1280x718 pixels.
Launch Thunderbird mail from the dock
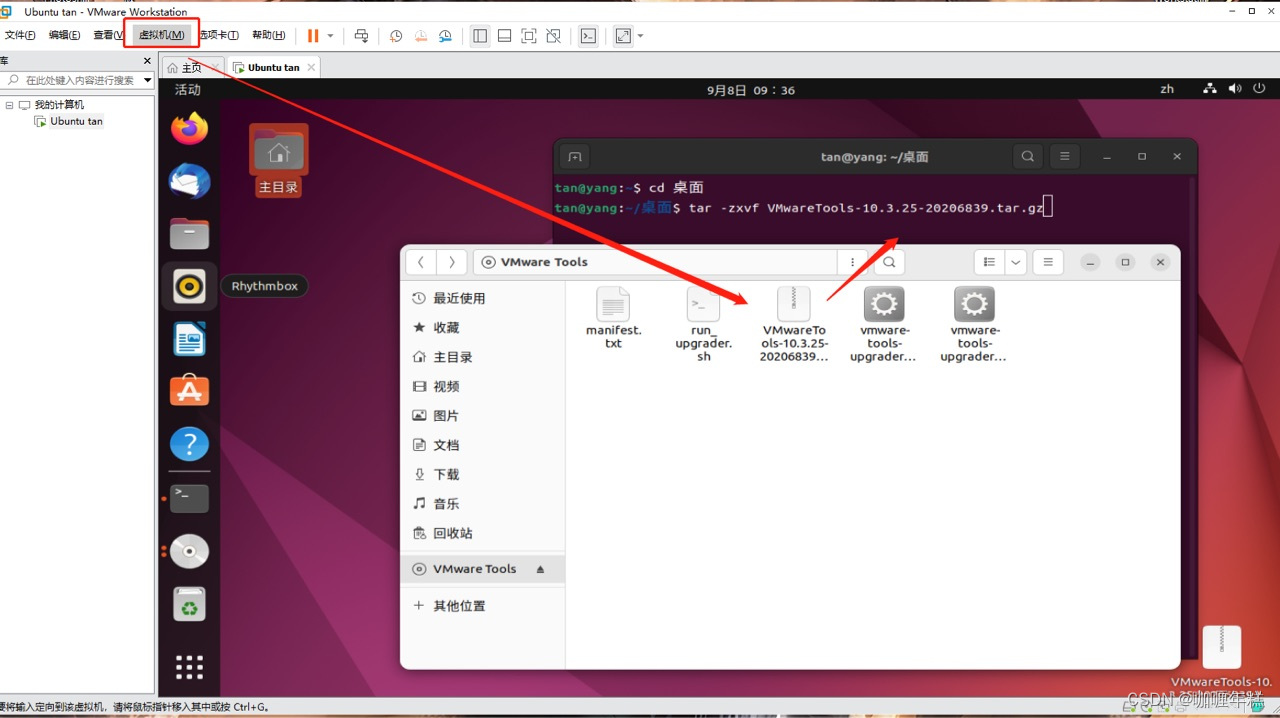point(189,181)
